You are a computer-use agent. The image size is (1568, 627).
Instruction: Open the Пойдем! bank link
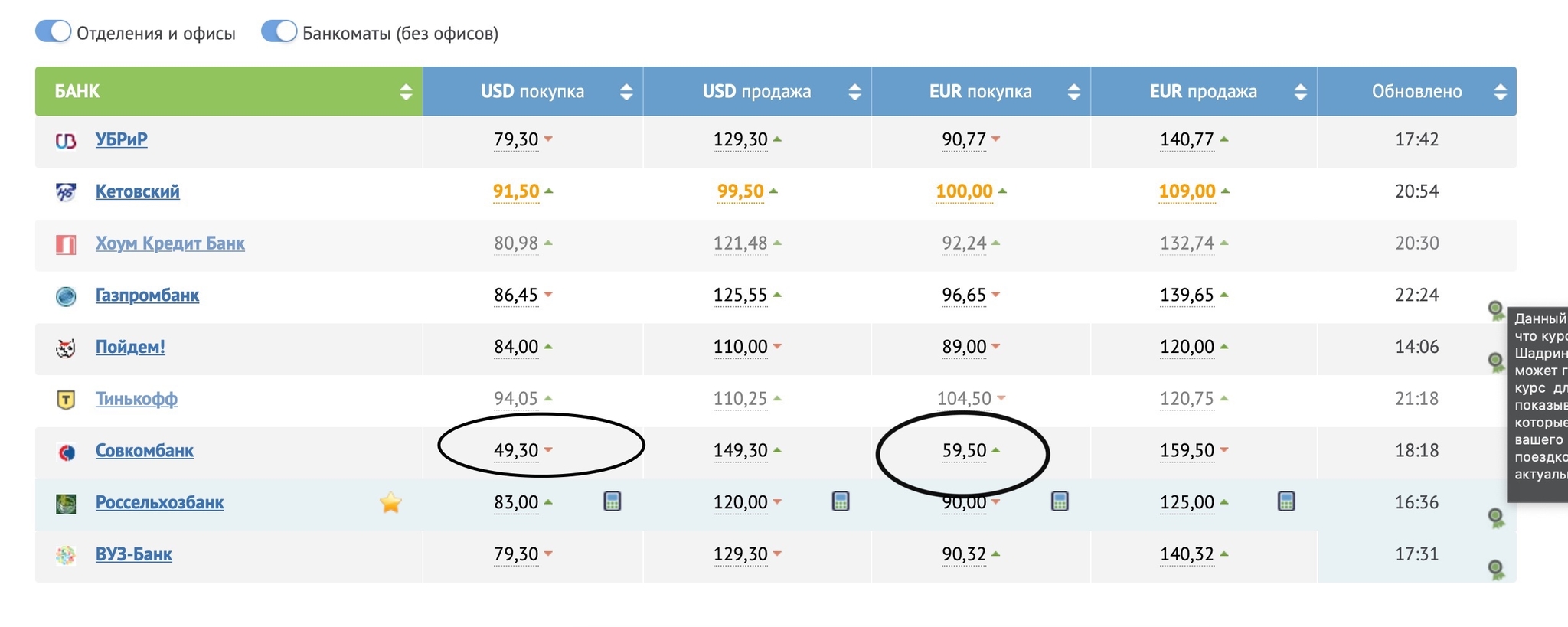pyautogui.click(x=130, y=347)
